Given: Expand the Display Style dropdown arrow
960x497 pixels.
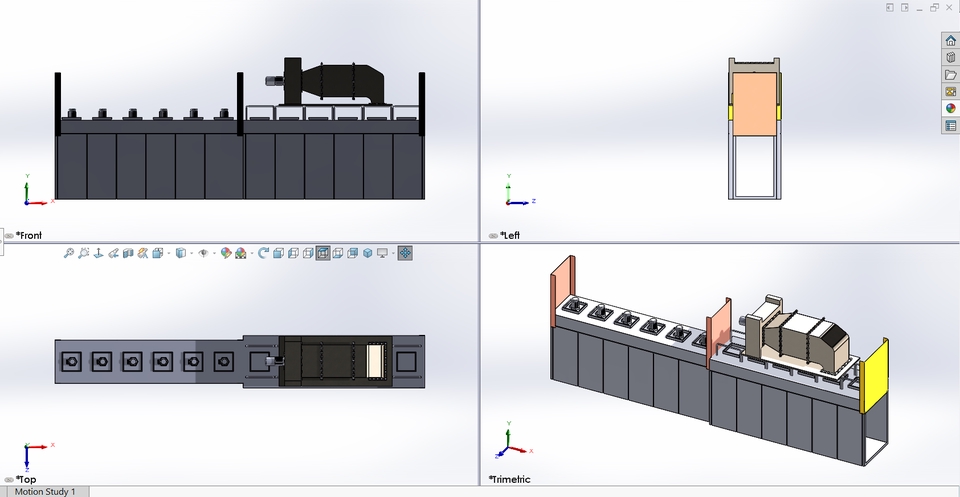Looking at the screenshot, I should tap(192, 253).
